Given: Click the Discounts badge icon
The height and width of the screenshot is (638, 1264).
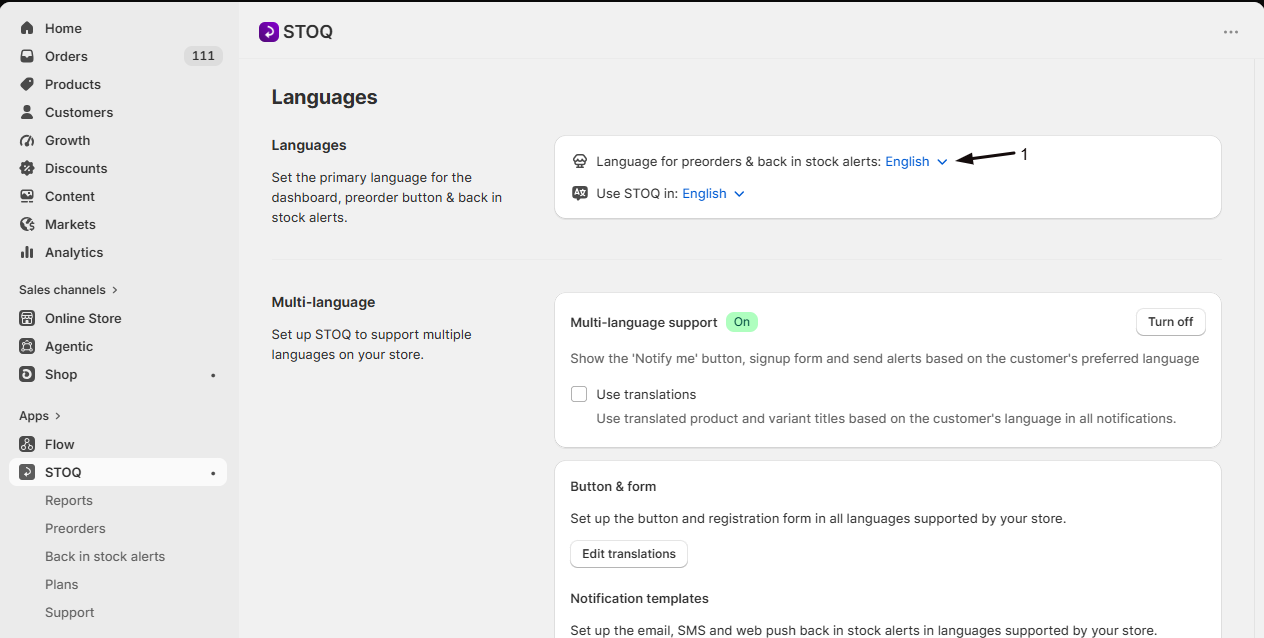Looking at the screenshot, I should 27,168.
